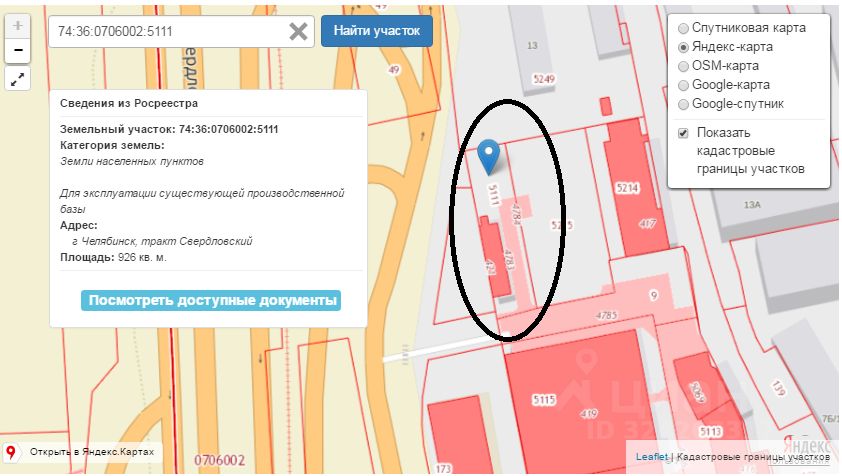The image size is (842, 476).
Task: Click parcel label 5214 on map
Action: click(x=627, y=188)
